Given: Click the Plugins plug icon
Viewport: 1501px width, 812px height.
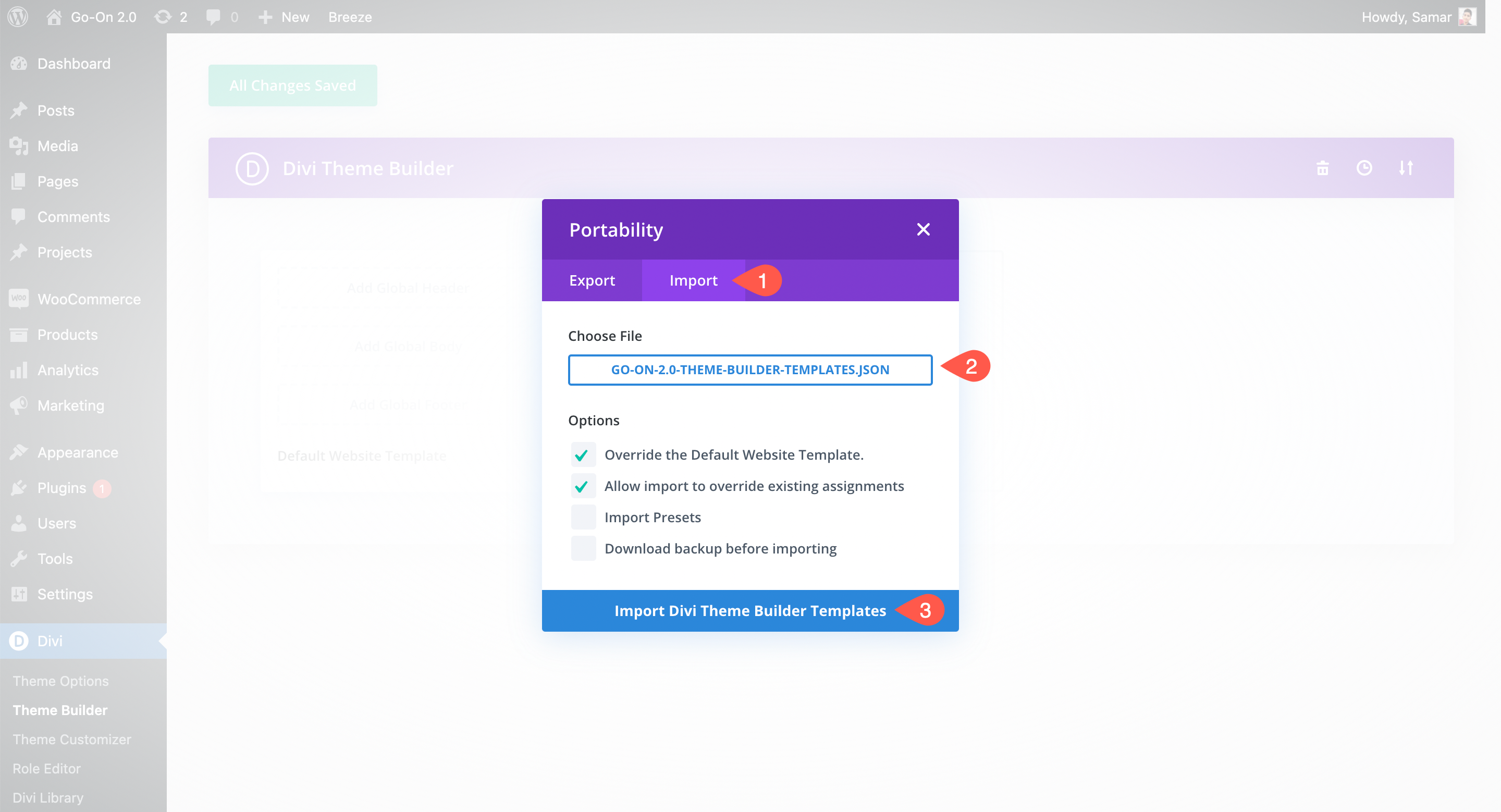Looking at the screenshot, I should [x=19, y=488].
